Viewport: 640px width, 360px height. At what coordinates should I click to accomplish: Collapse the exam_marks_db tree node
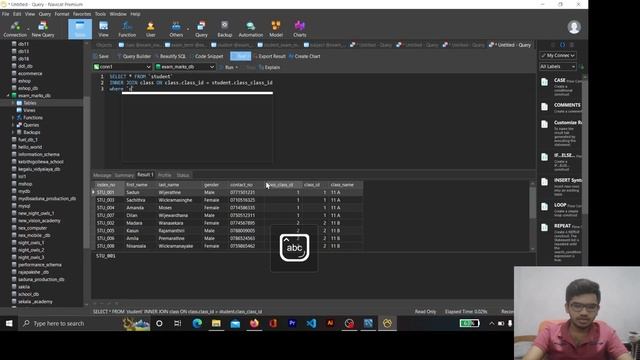[x=8, y=96]
